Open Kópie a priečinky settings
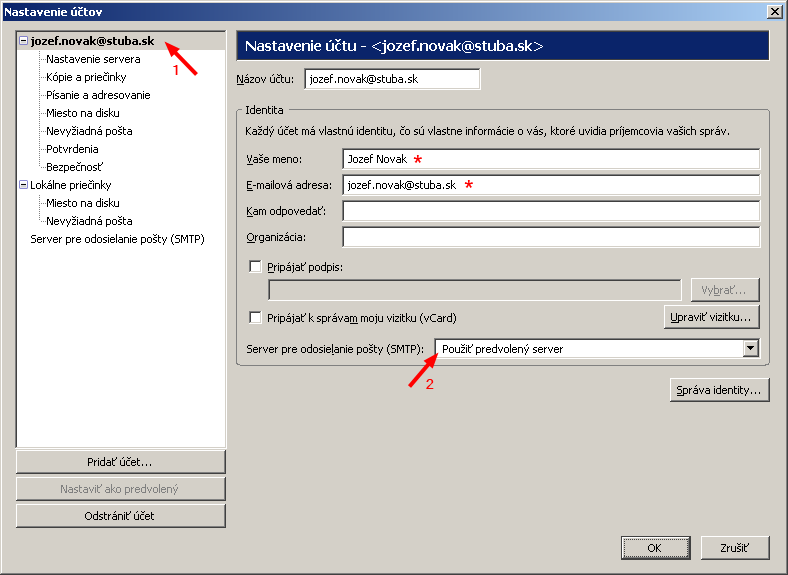Image resolution: width=788 pixels, height=575 pixels. coord(86,77)
